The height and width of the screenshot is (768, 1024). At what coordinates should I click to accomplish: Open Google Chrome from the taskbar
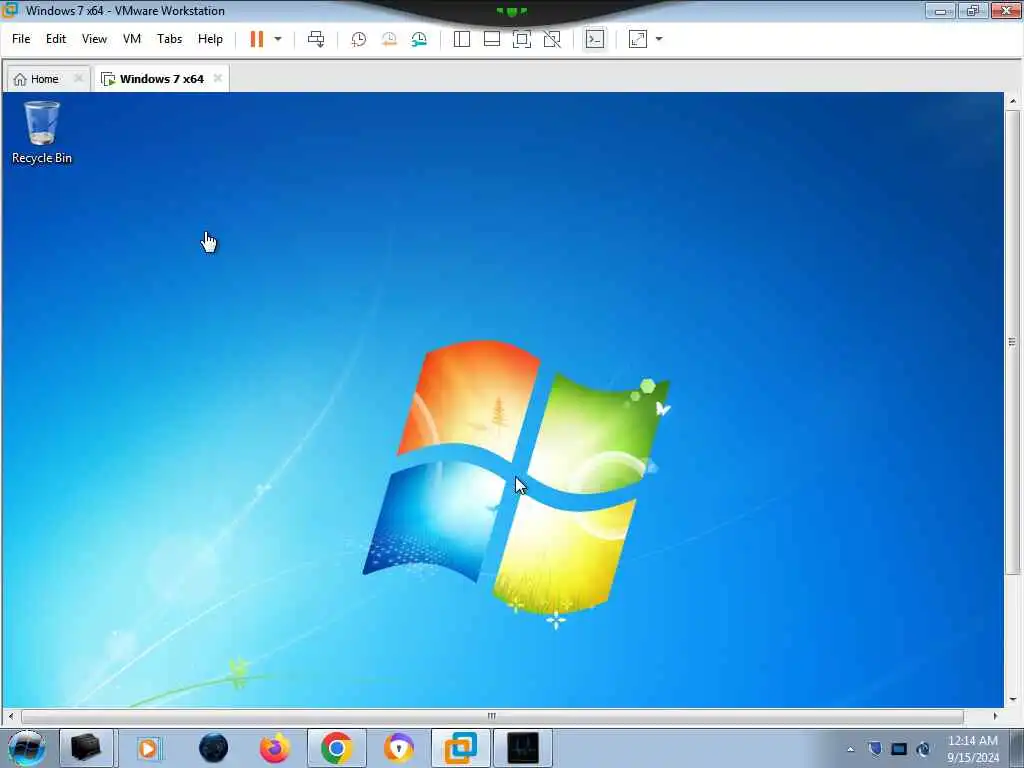[337, 748]
